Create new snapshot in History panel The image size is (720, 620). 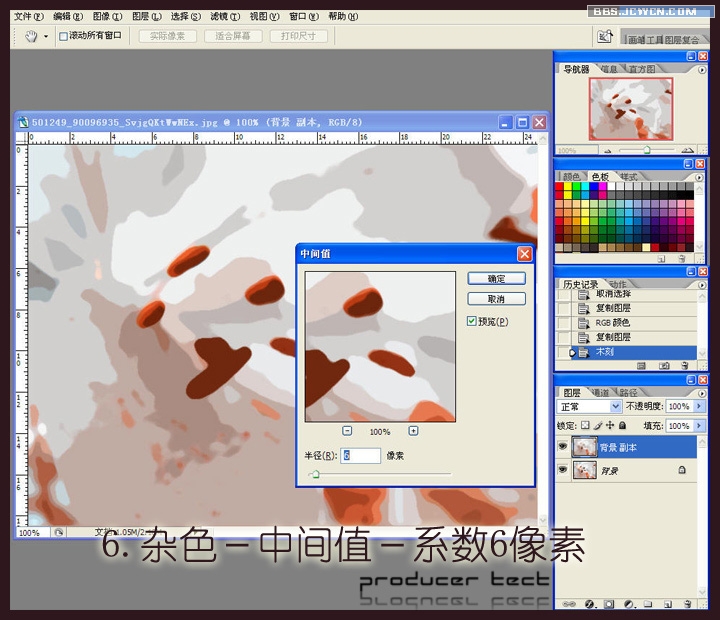pos(664,366)
